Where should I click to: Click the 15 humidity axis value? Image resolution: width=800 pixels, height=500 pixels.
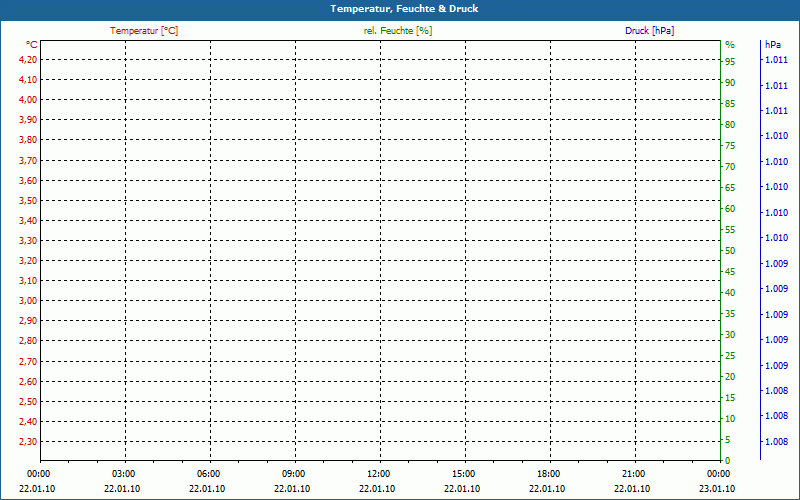tap(730, 397)
